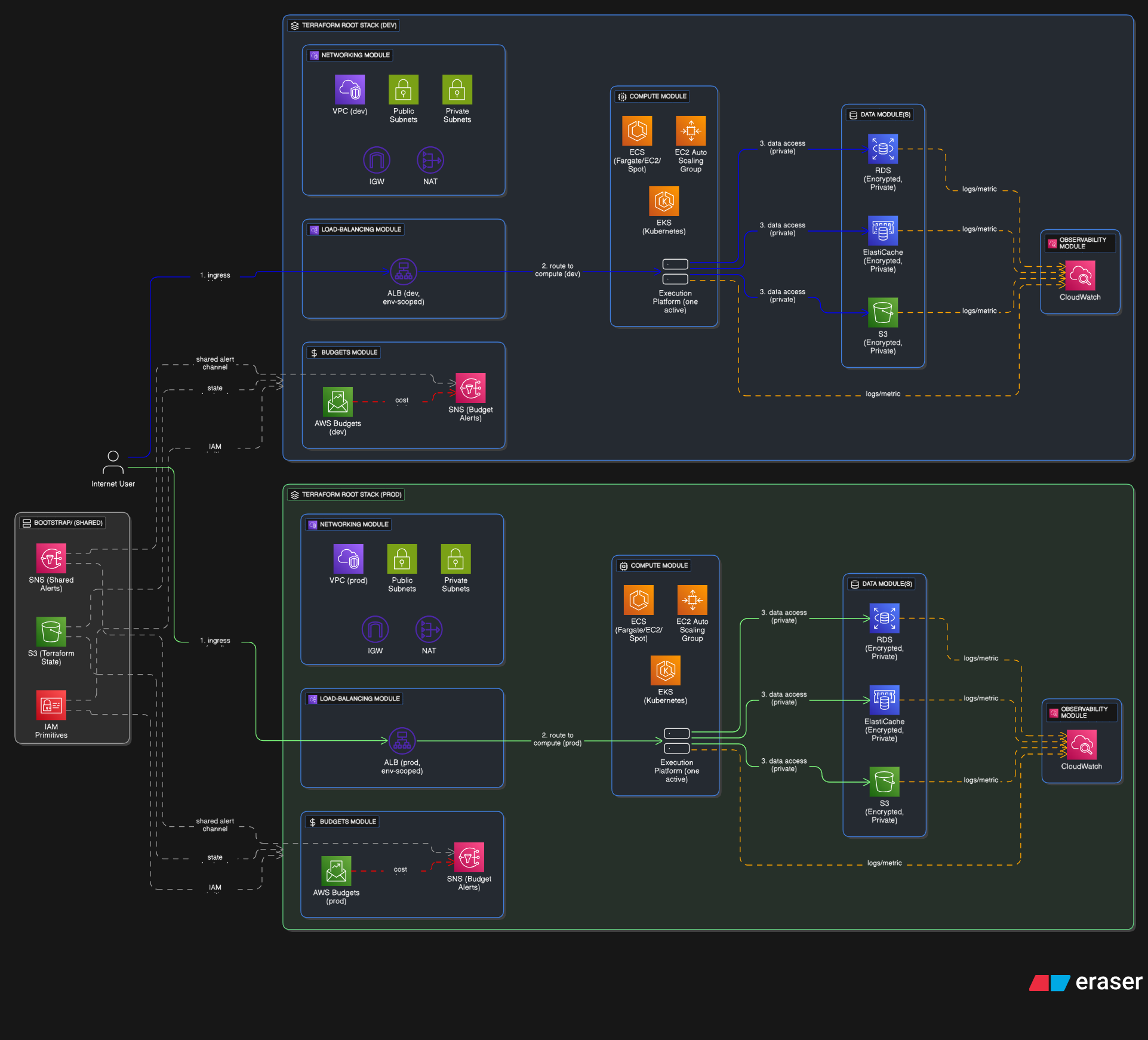This screenshot has height=1040, width=1148.
Task: Select the prod CloudWatch icon
Action: pyautogui.click(x=1082, y=744)
